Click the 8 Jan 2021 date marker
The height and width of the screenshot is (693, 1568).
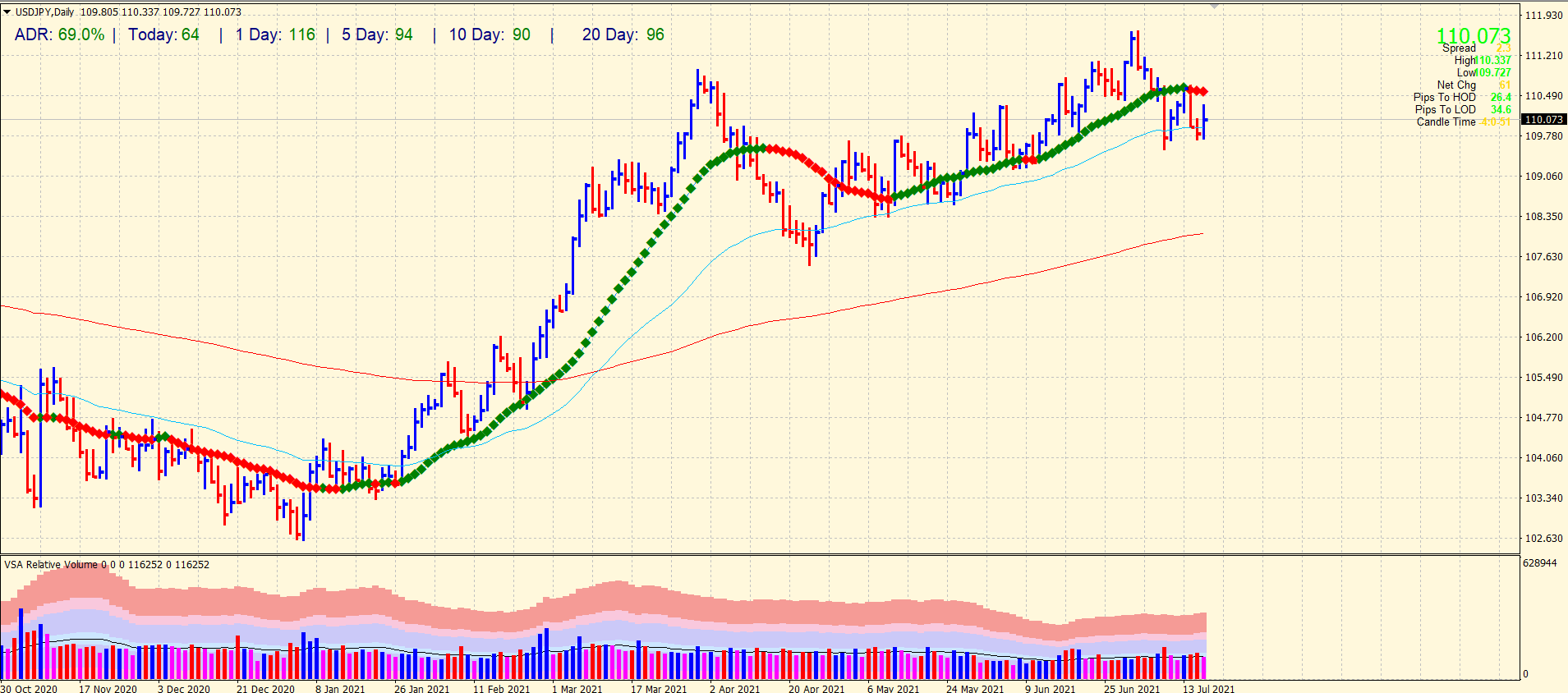pyautogui.click(x=340, y=688)
